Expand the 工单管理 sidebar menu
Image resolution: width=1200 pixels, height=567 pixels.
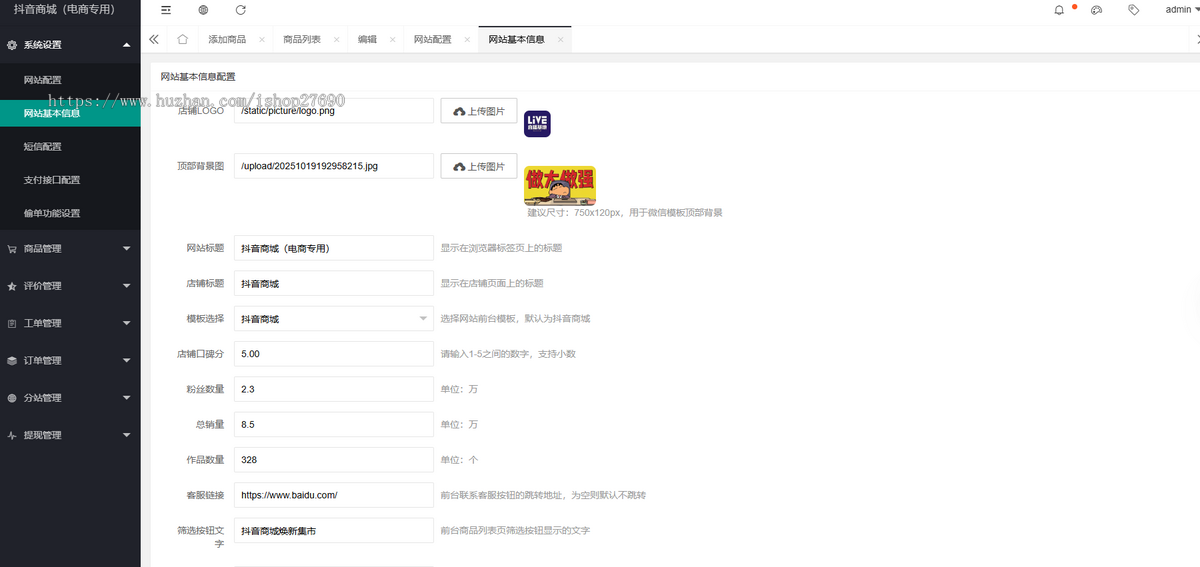click(x=70, y=323)
